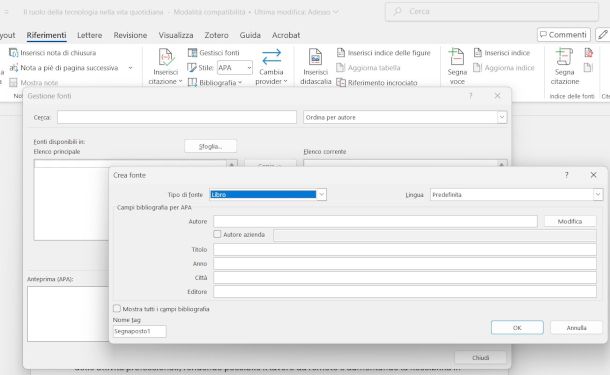Open the Acrobat tab
The height and width of the screenshot is (375, 610).
[x=286, y=35]
